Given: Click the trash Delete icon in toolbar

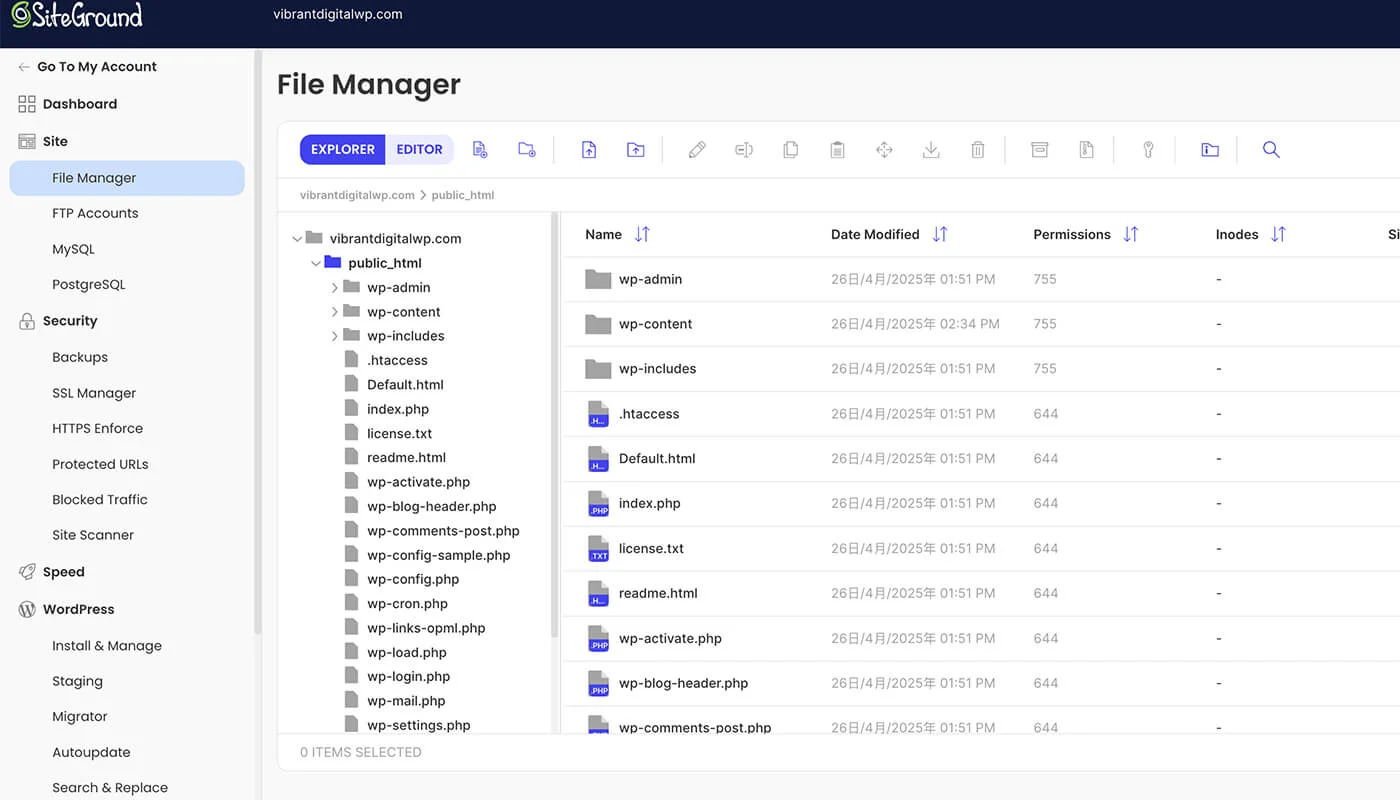Looking at the screenshot, I should [x=978, y=150].
